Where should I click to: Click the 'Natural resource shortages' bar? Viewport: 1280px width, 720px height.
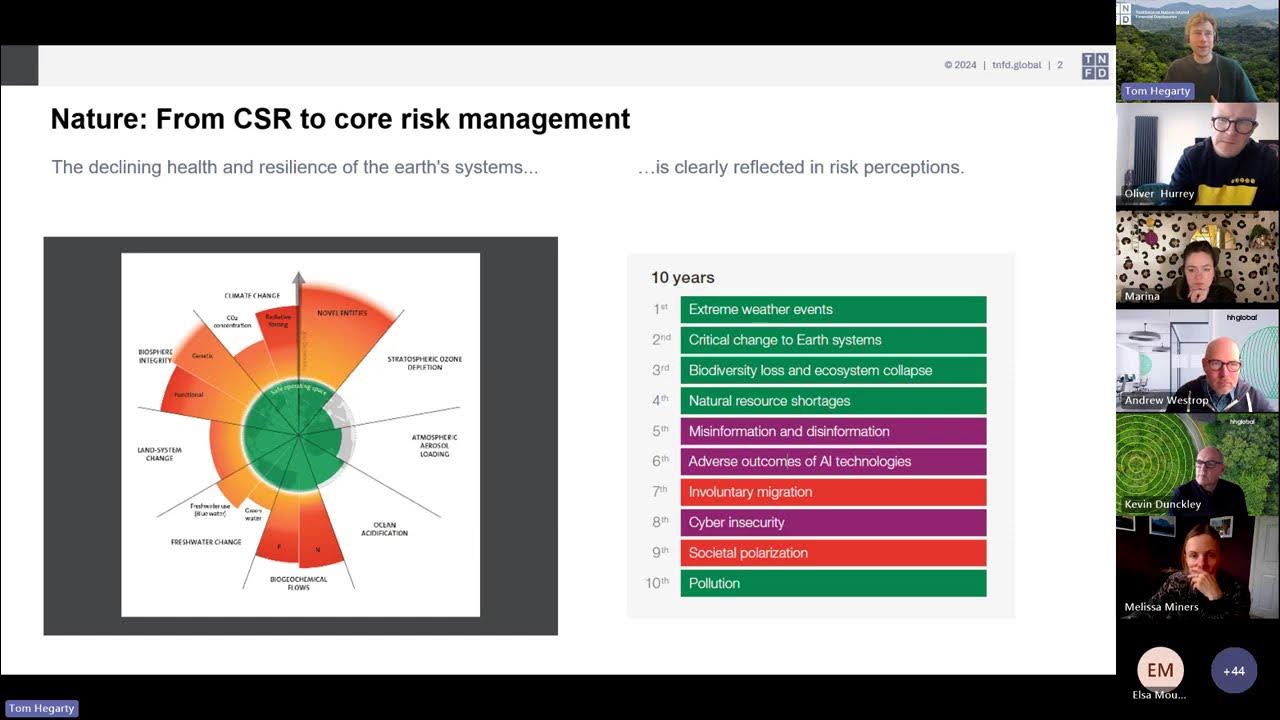click(x=833, y=401)
